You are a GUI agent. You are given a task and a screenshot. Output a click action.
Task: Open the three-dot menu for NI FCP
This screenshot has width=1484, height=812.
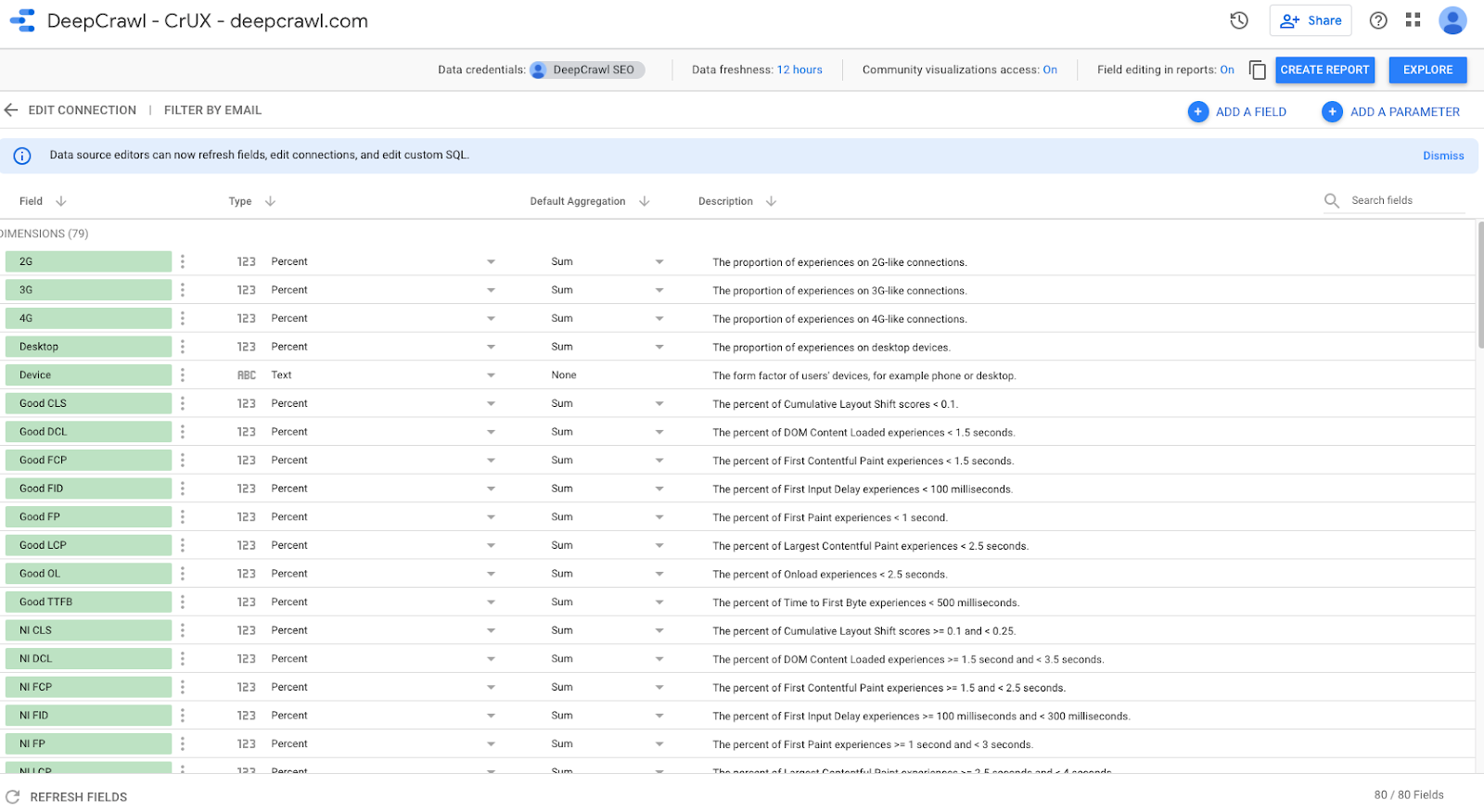tap(183, 687)
